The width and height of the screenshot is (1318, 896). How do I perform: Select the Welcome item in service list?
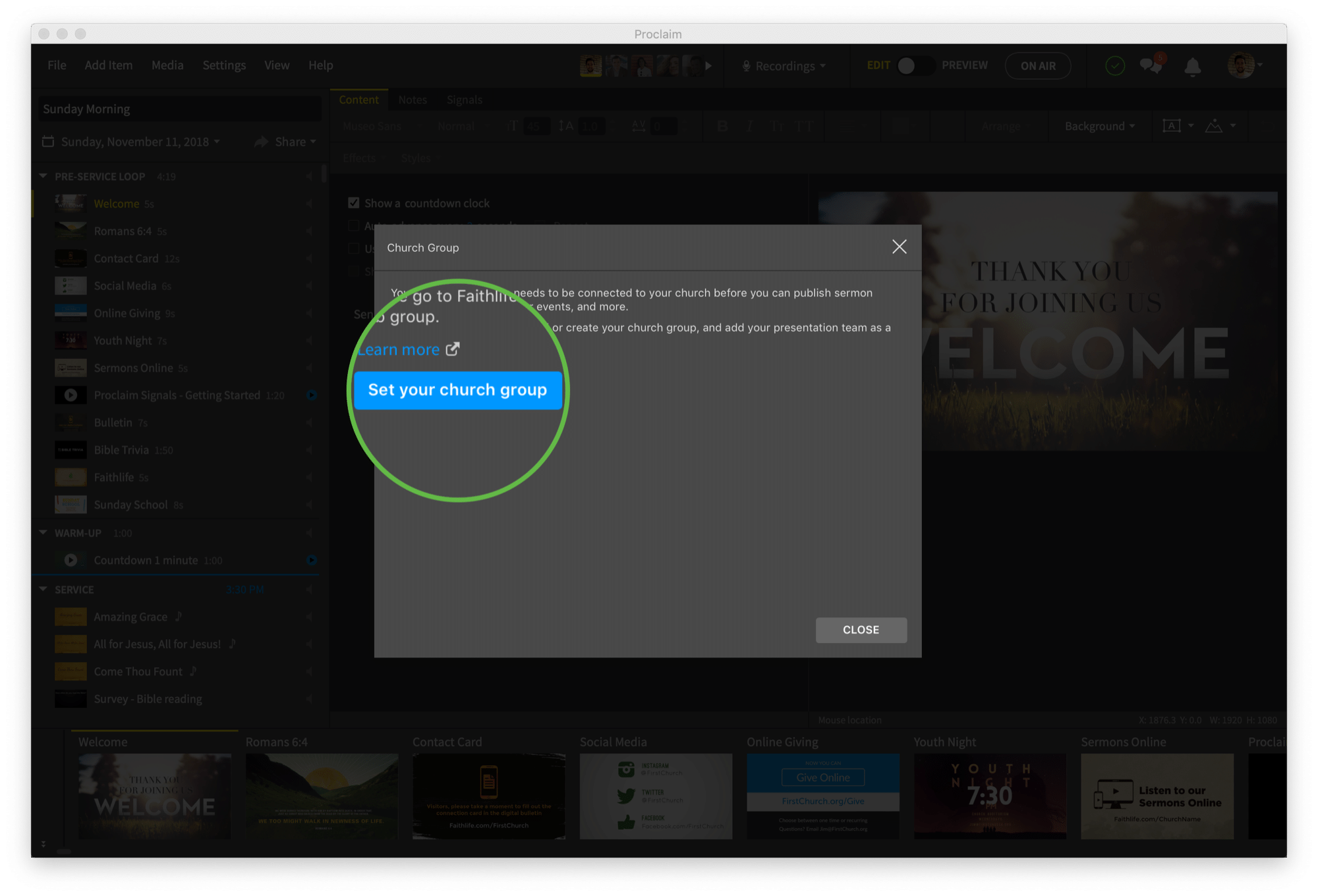(x=175, y=204)
